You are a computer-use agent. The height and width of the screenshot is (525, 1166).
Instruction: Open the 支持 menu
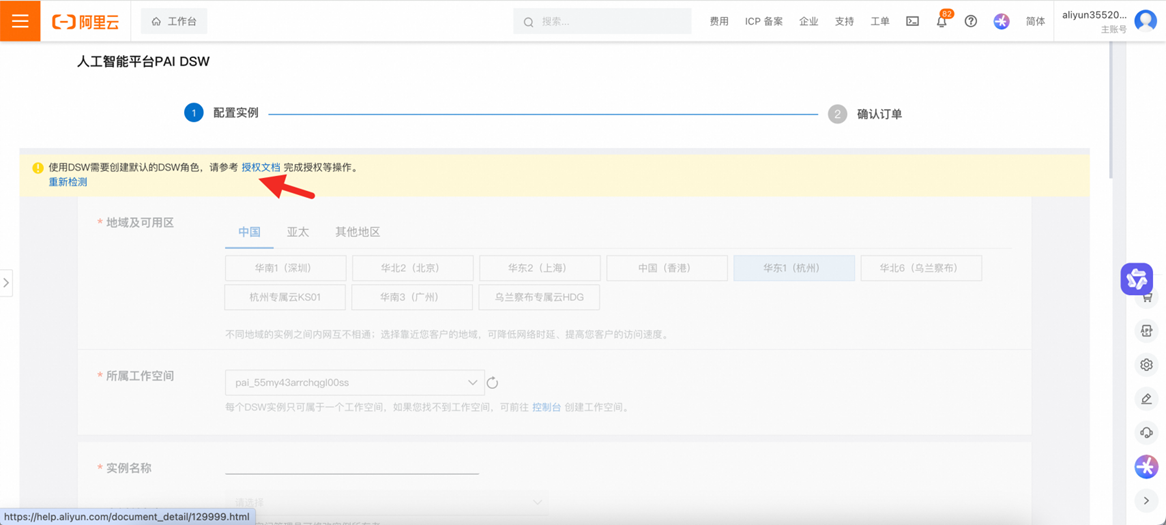pos(844,22)
